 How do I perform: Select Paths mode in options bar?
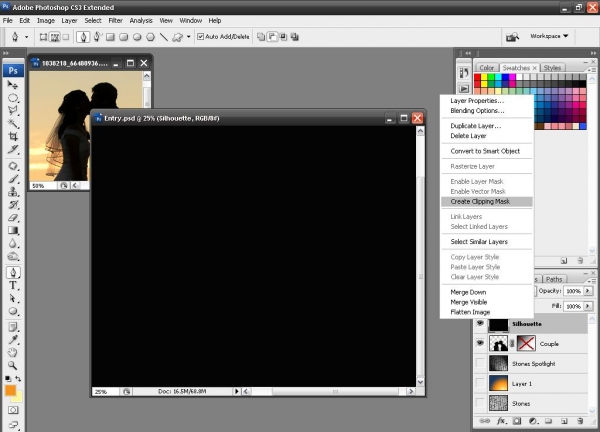[55, 37]
